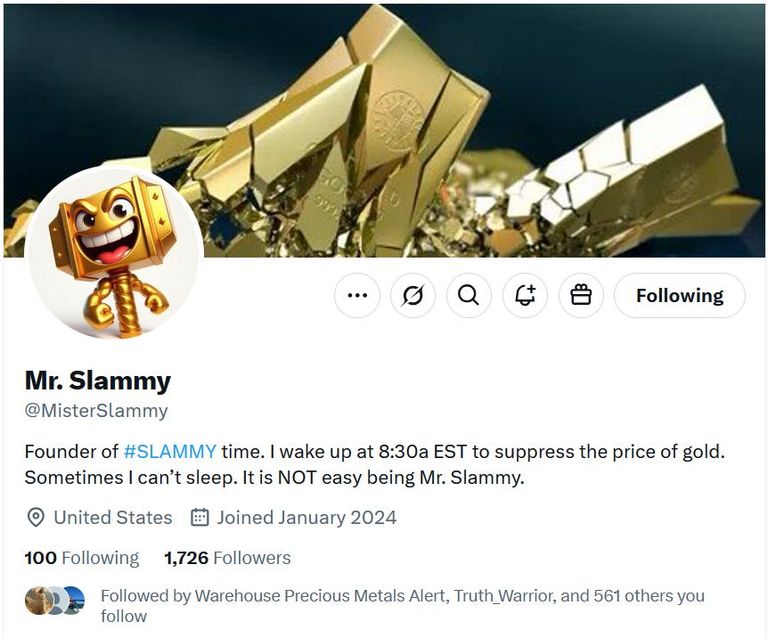Screen dimensions: 768x639
Task: Open Mr. Slammy's profile avatar picture
Action: click(x=113, y=253)
